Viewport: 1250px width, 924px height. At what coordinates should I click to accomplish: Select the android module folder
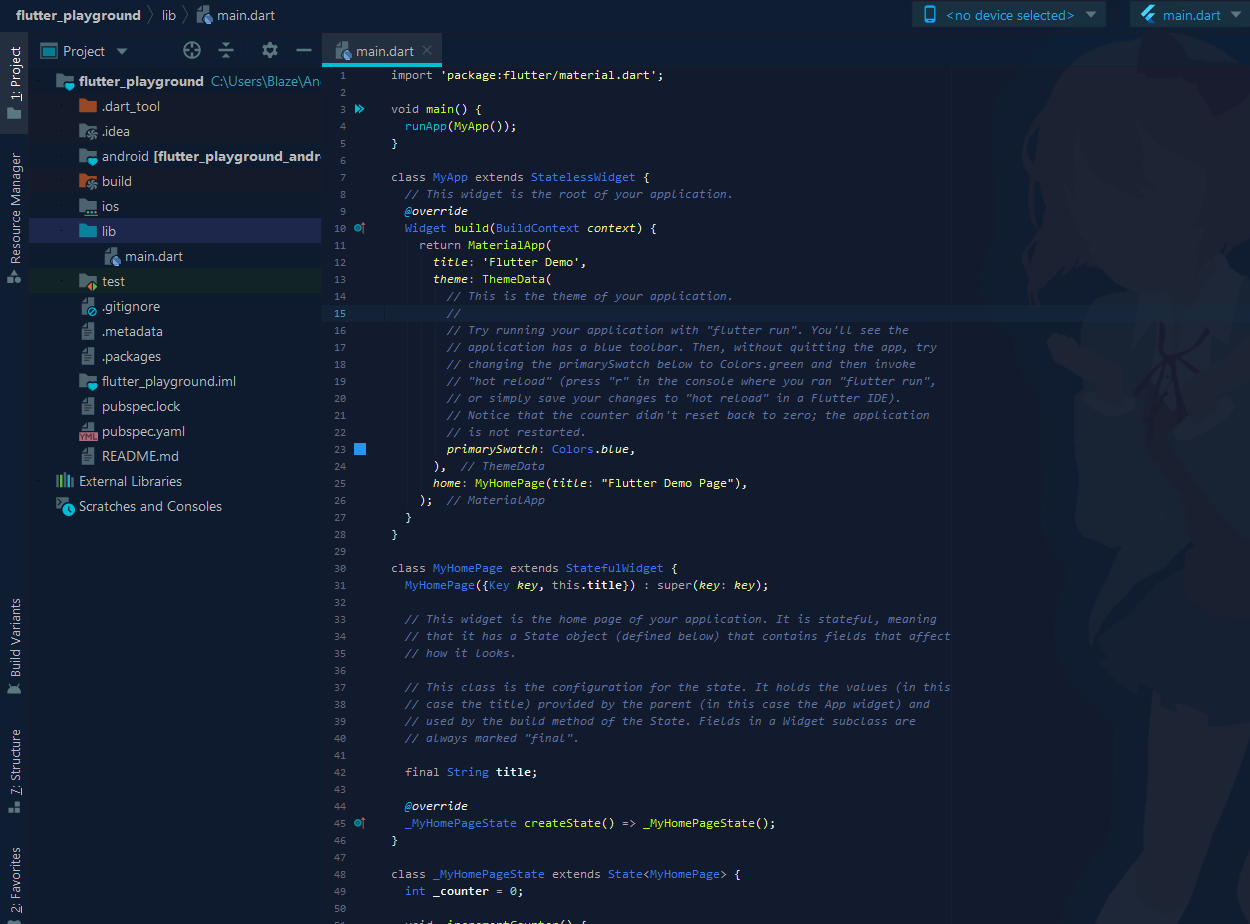[x=211, y=156]
